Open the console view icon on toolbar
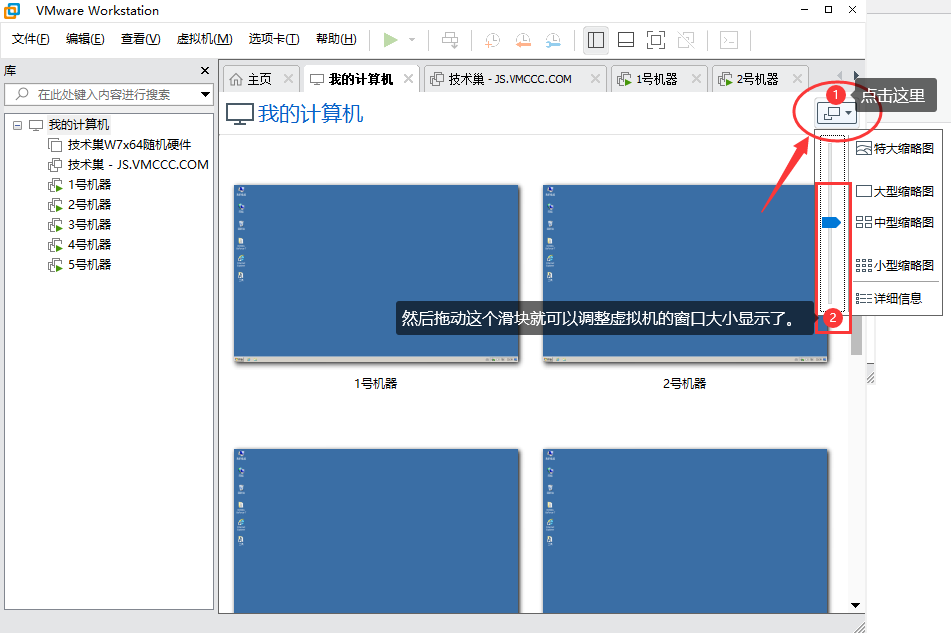The height and width of the screenshot is (633, 951). tap(728, 39)
